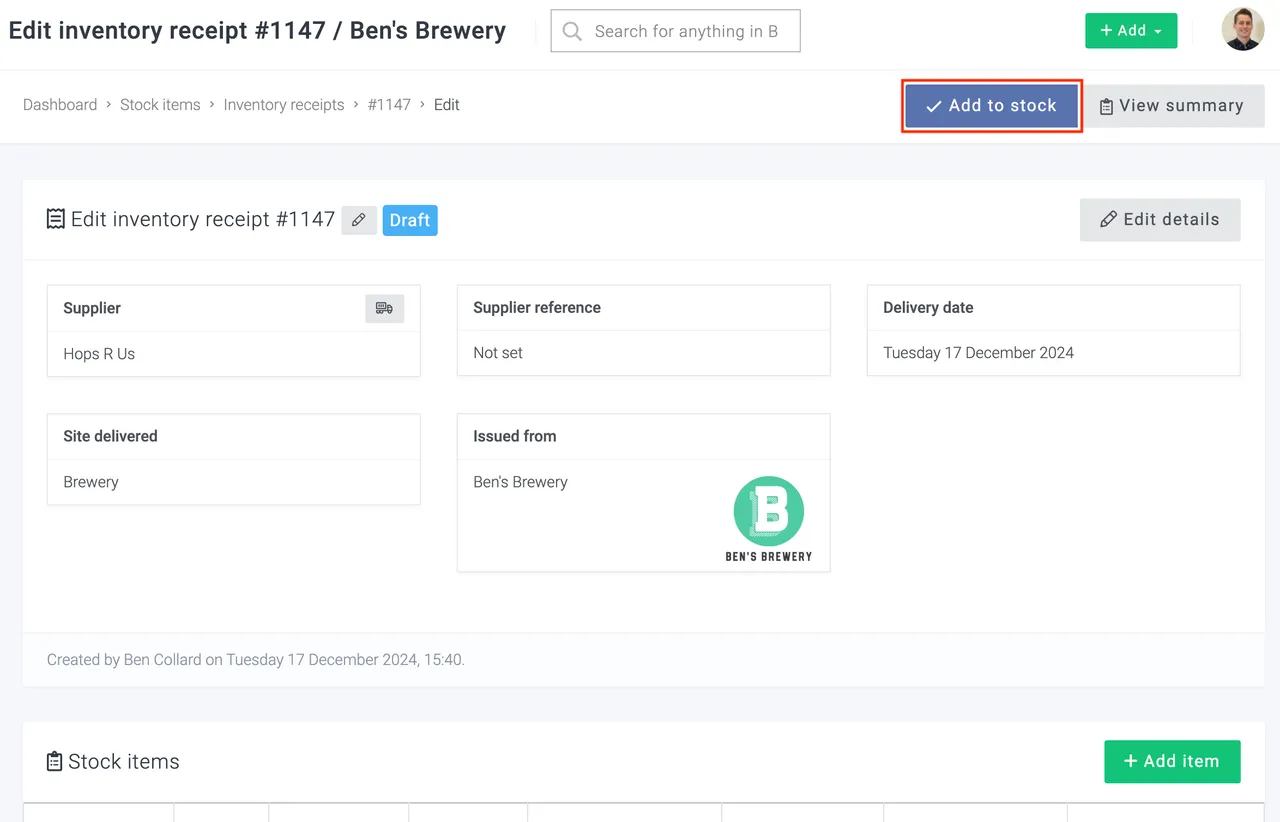Open the Stock items breadcrumb link
Viewport: 1280px width, 822px height.
[x=160, y=104]
